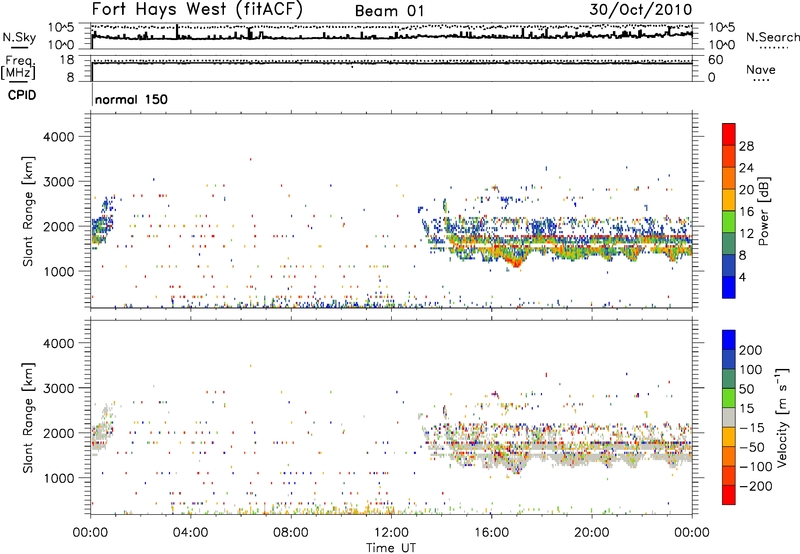Click the 'CPID' label
This screenshot has height=554, width=800.
pos(22,95)
